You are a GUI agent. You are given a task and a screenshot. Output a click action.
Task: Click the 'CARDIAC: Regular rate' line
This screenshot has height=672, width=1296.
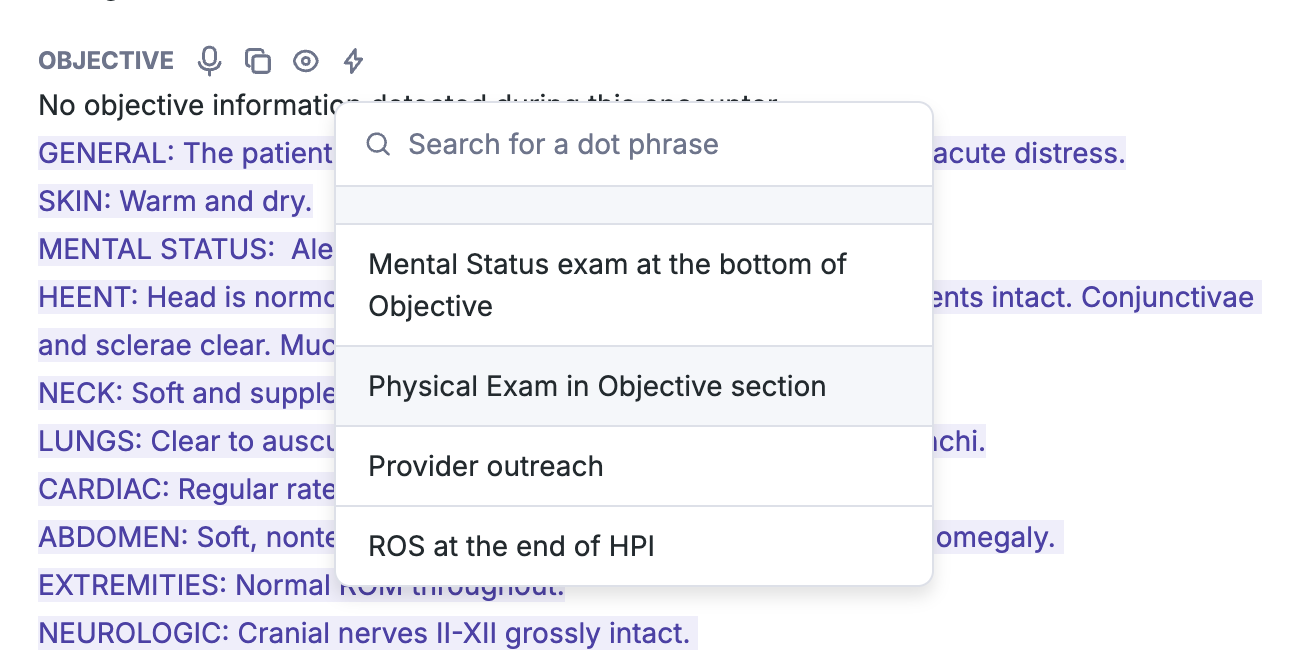[186, 489]
